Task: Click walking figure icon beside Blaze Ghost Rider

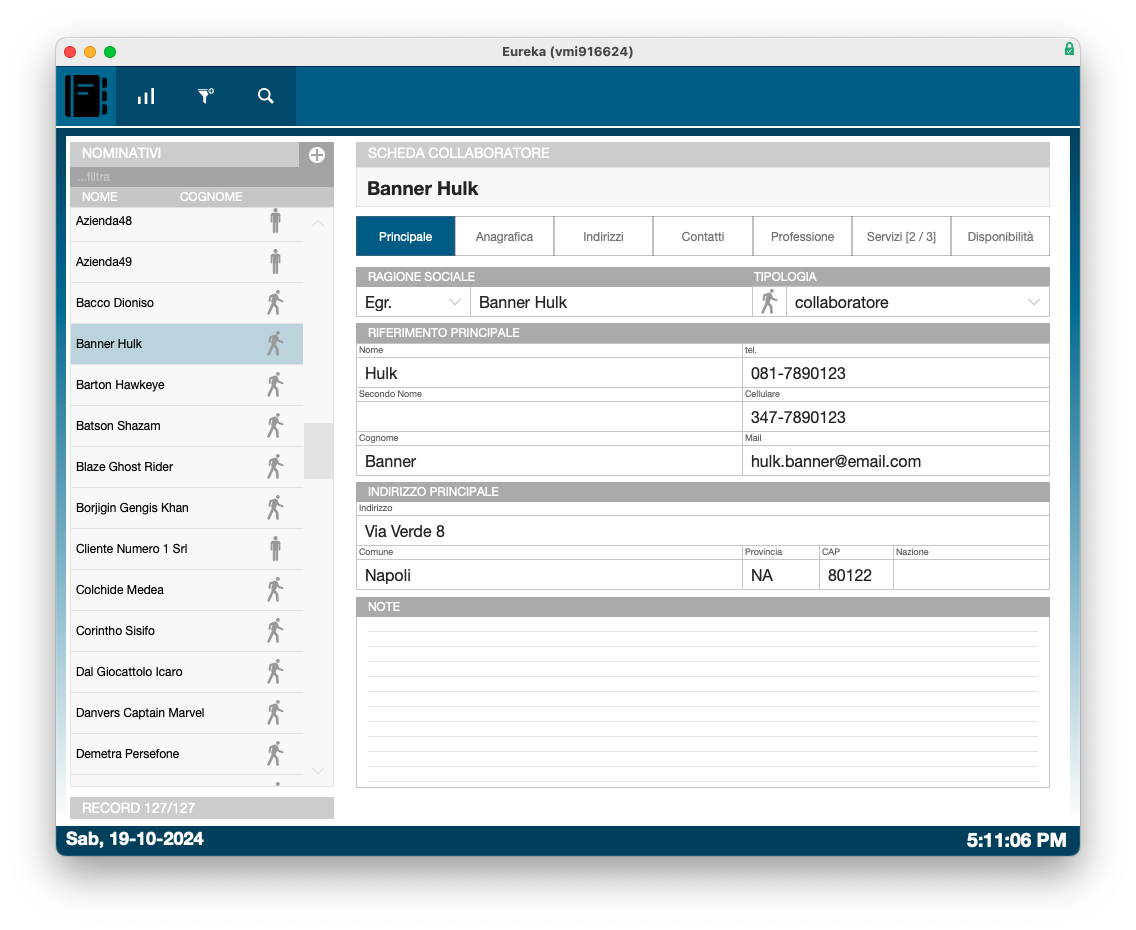Action: (x=275, y=467)
